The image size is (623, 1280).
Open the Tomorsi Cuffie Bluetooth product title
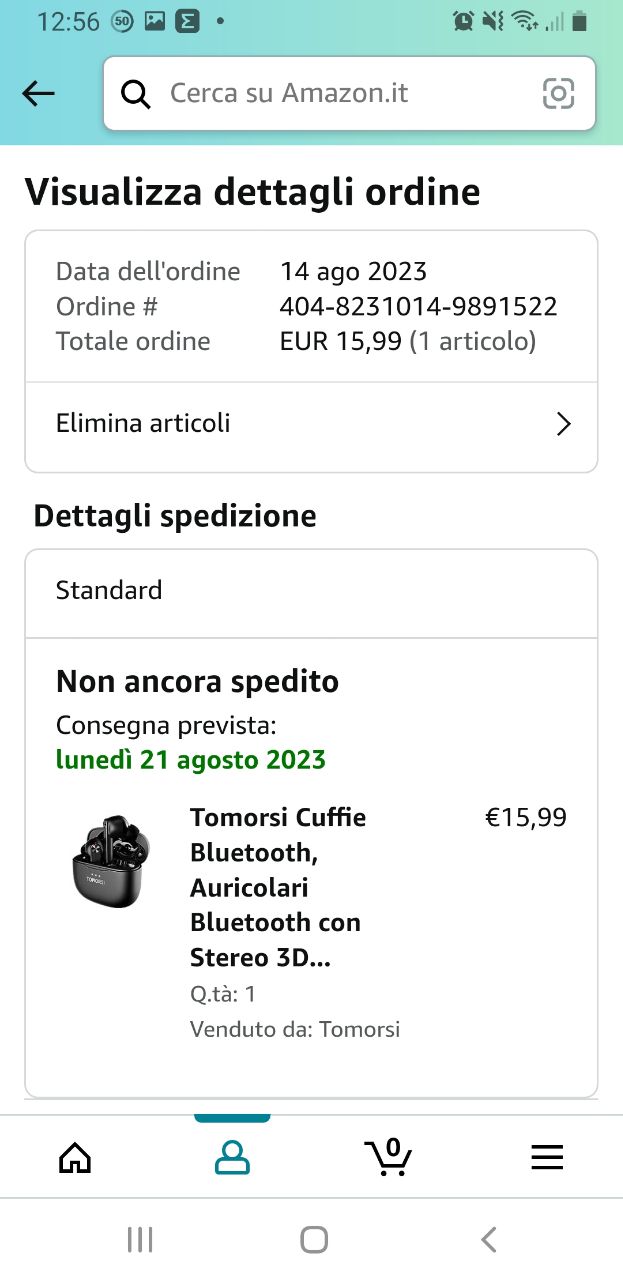[279, 888]
